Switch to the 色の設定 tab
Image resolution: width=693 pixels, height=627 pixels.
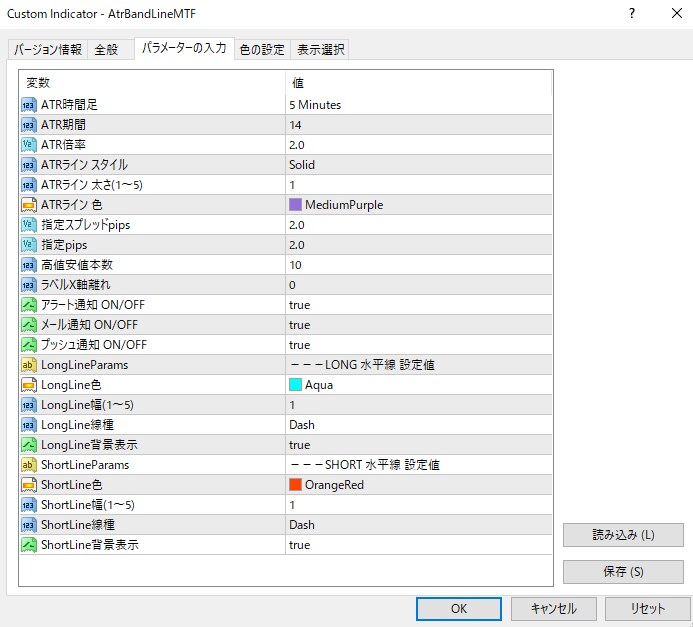tap(262, 49)
